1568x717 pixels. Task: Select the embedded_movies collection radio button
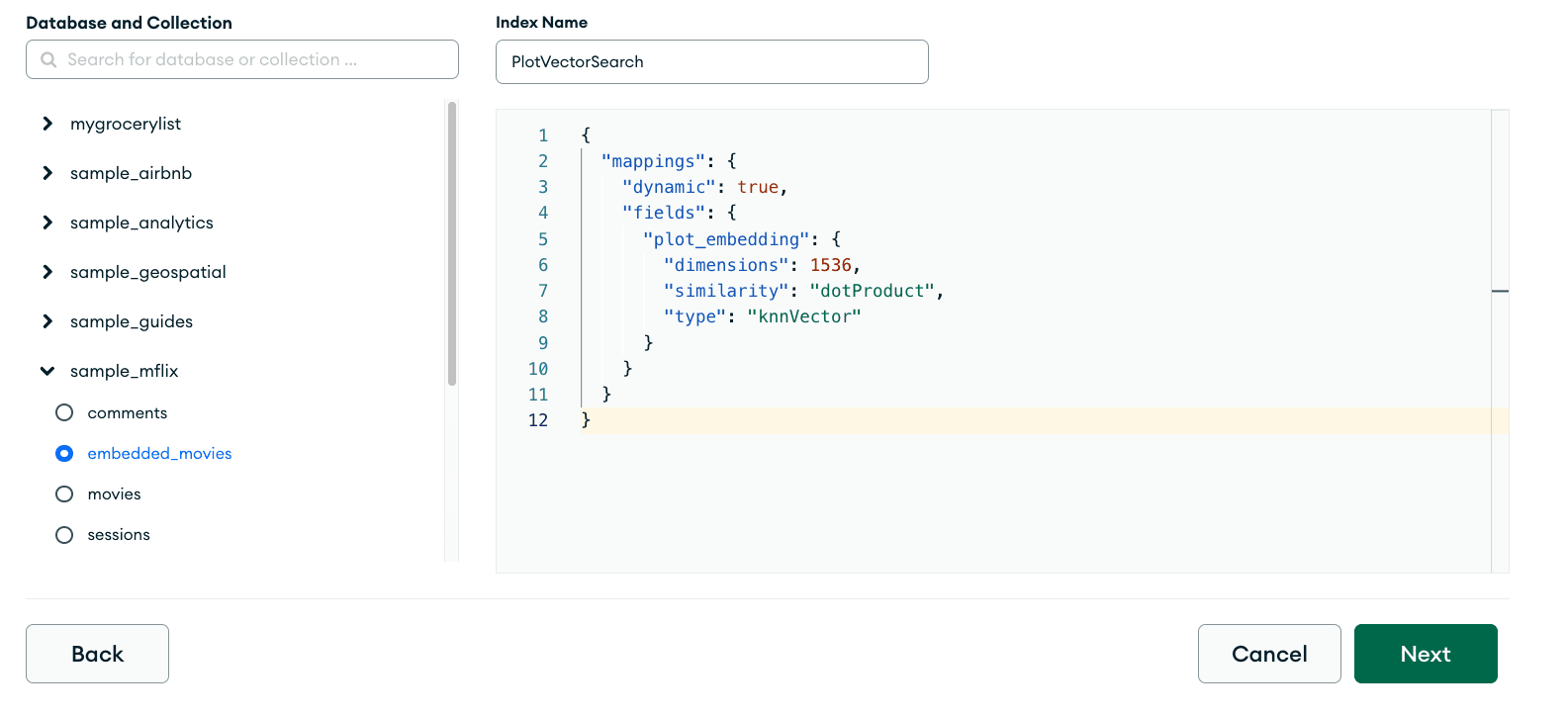pos(64,453)
